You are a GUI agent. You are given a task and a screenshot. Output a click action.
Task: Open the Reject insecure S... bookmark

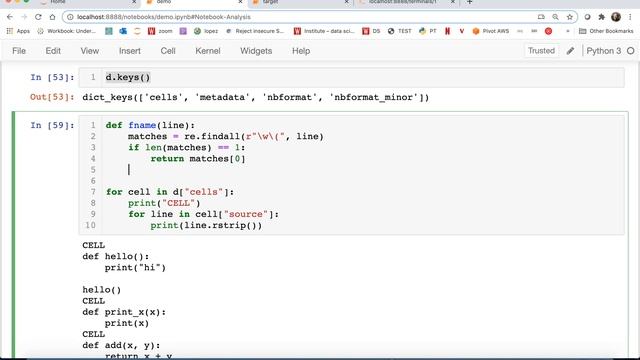coord(255,31)
